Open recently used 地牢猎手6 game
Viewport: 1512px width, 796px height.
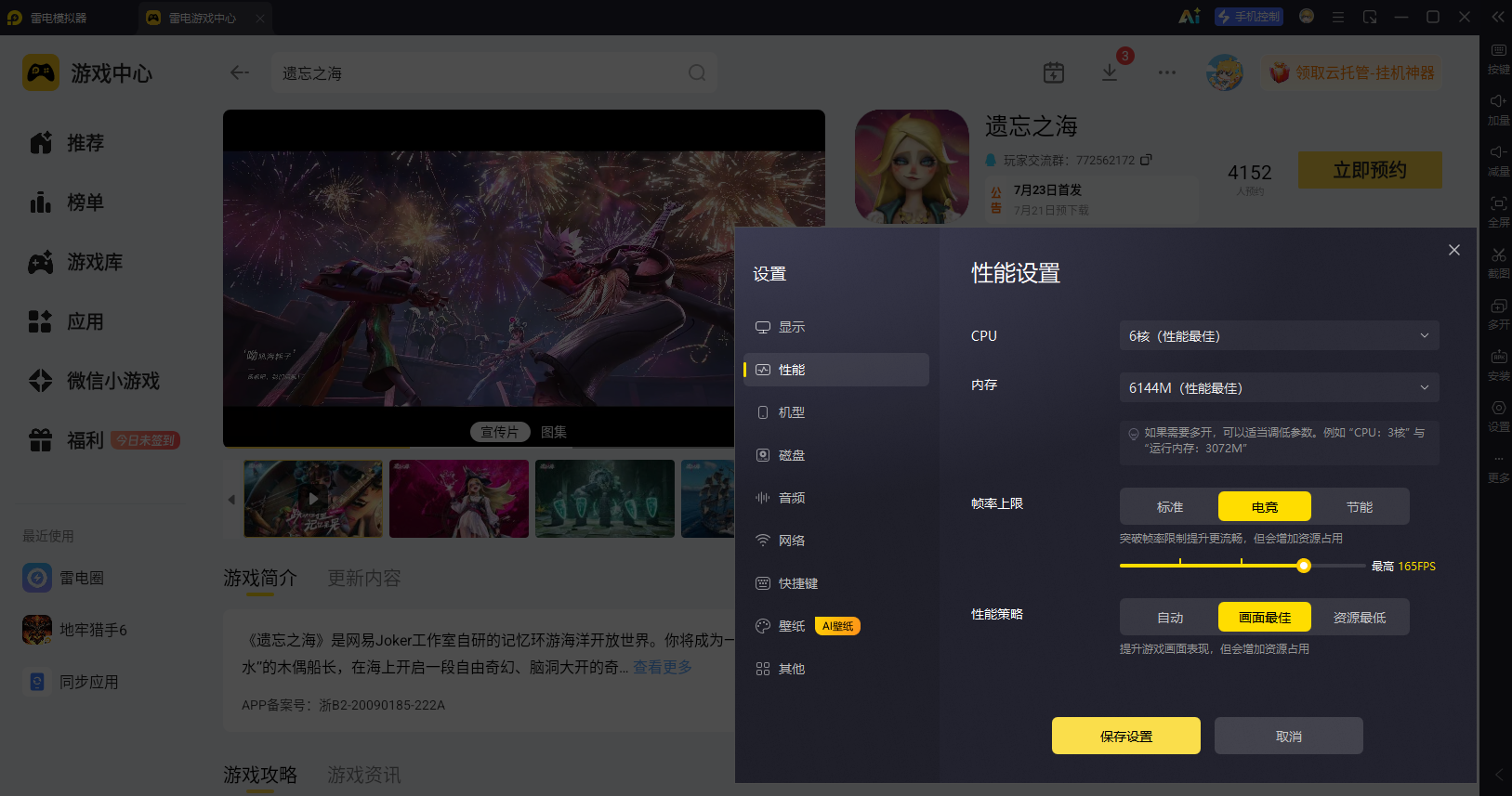coord(74,630)
